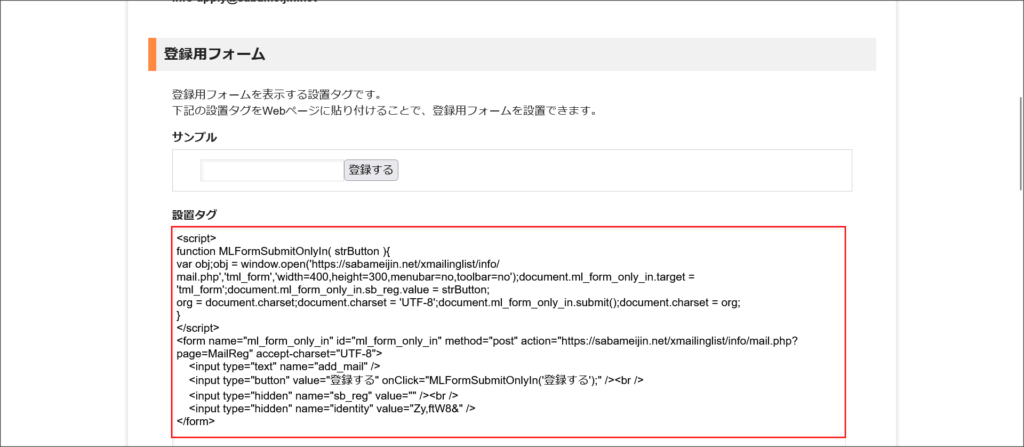The width and height of the screenshot is (1024, 447).
Task: Click the opening <script> line in code
Action: (x=196, y=239)
